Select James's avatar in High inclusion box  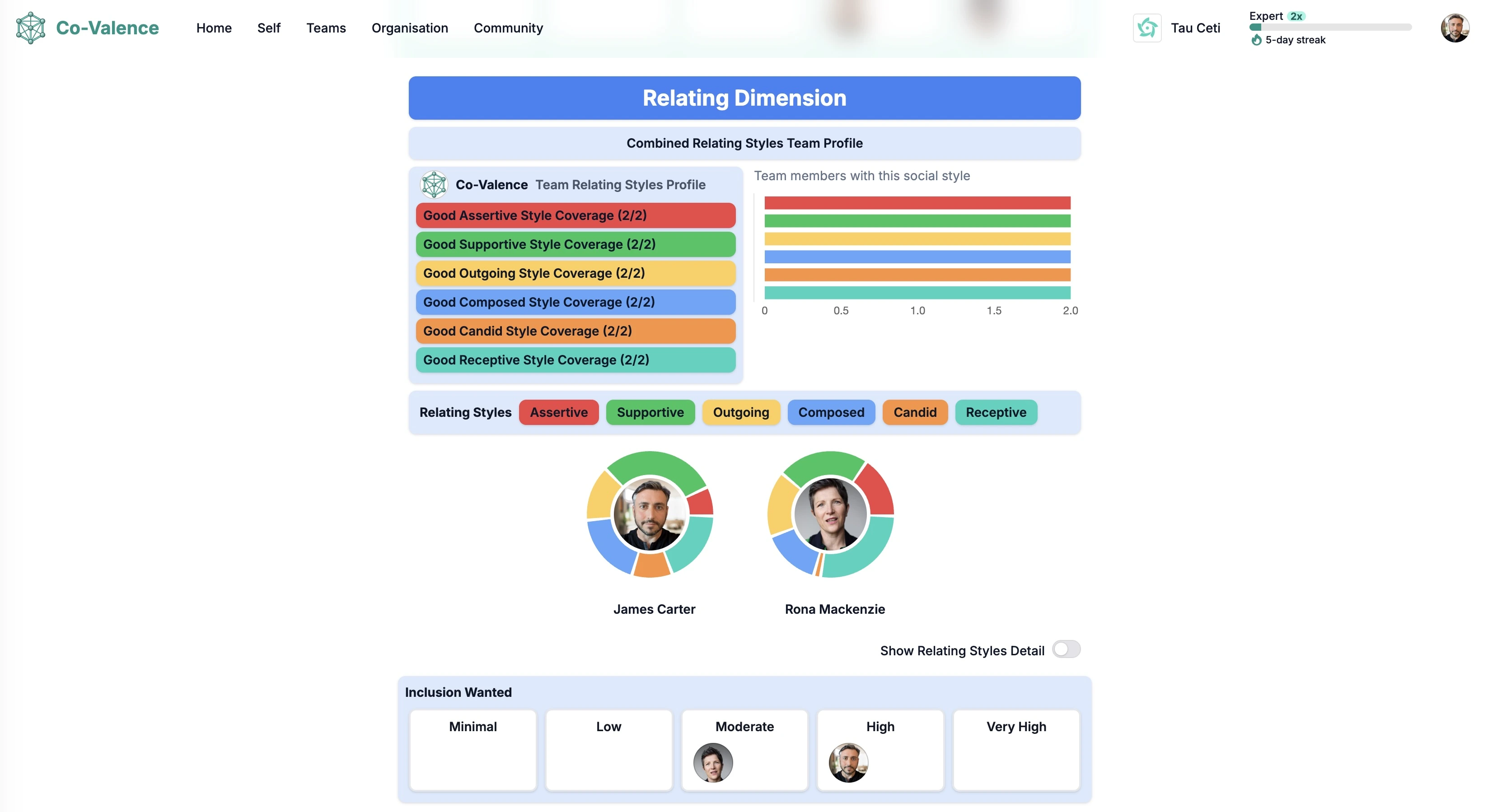click(x=848, y=762)
